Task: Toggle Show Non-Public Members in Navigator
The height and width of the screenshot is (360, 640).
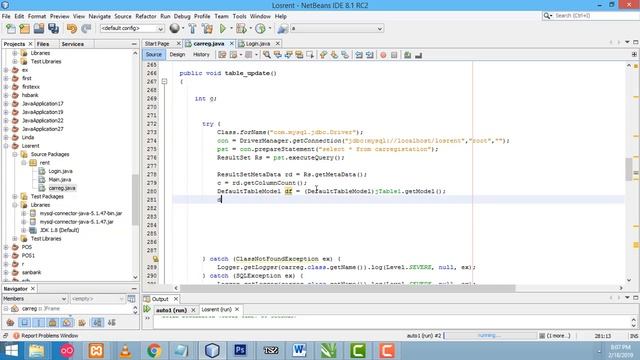Action: click(x=53, y=323)
